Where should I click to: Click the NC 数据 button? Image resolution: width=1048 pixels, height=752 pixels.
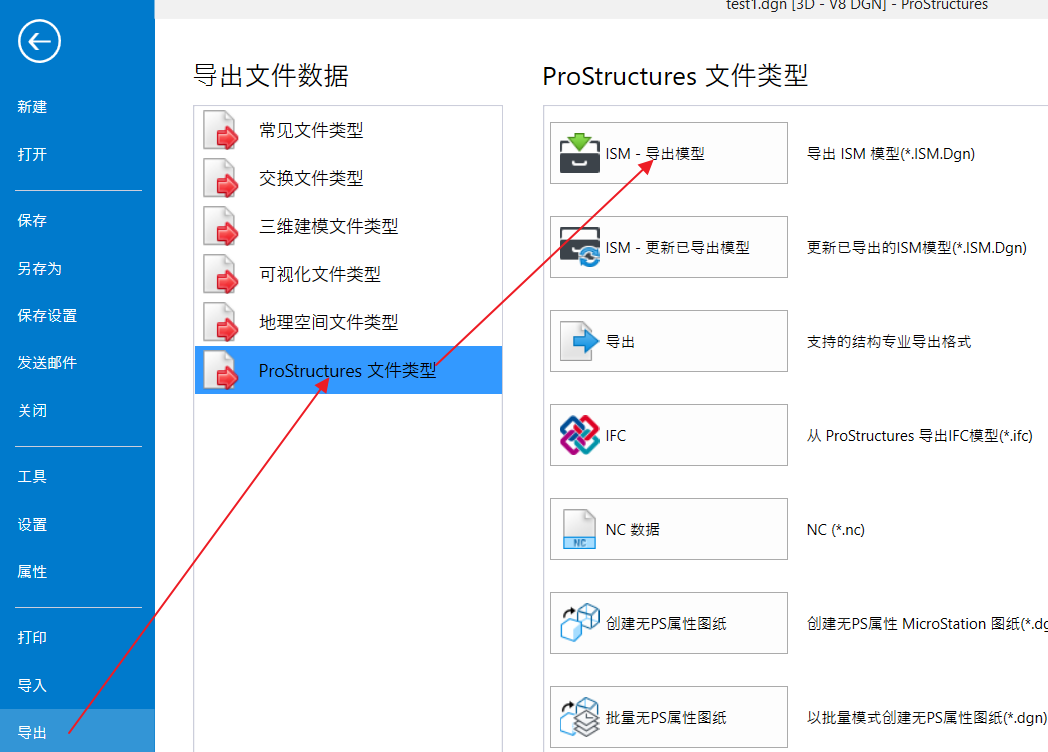668,529
